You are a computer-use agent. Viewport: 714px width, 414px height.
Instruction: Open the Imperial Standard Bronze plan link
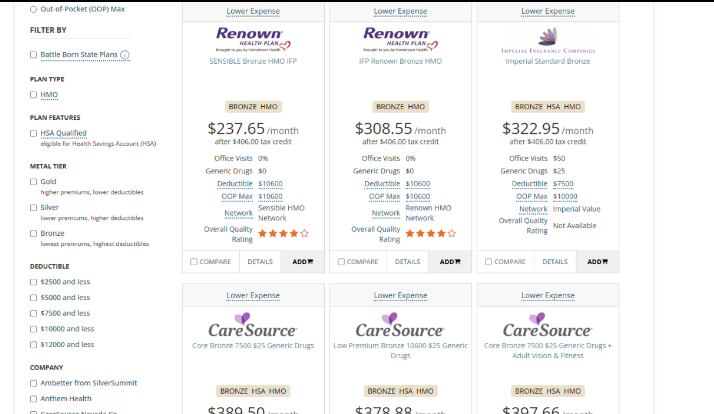click(548, 61)
